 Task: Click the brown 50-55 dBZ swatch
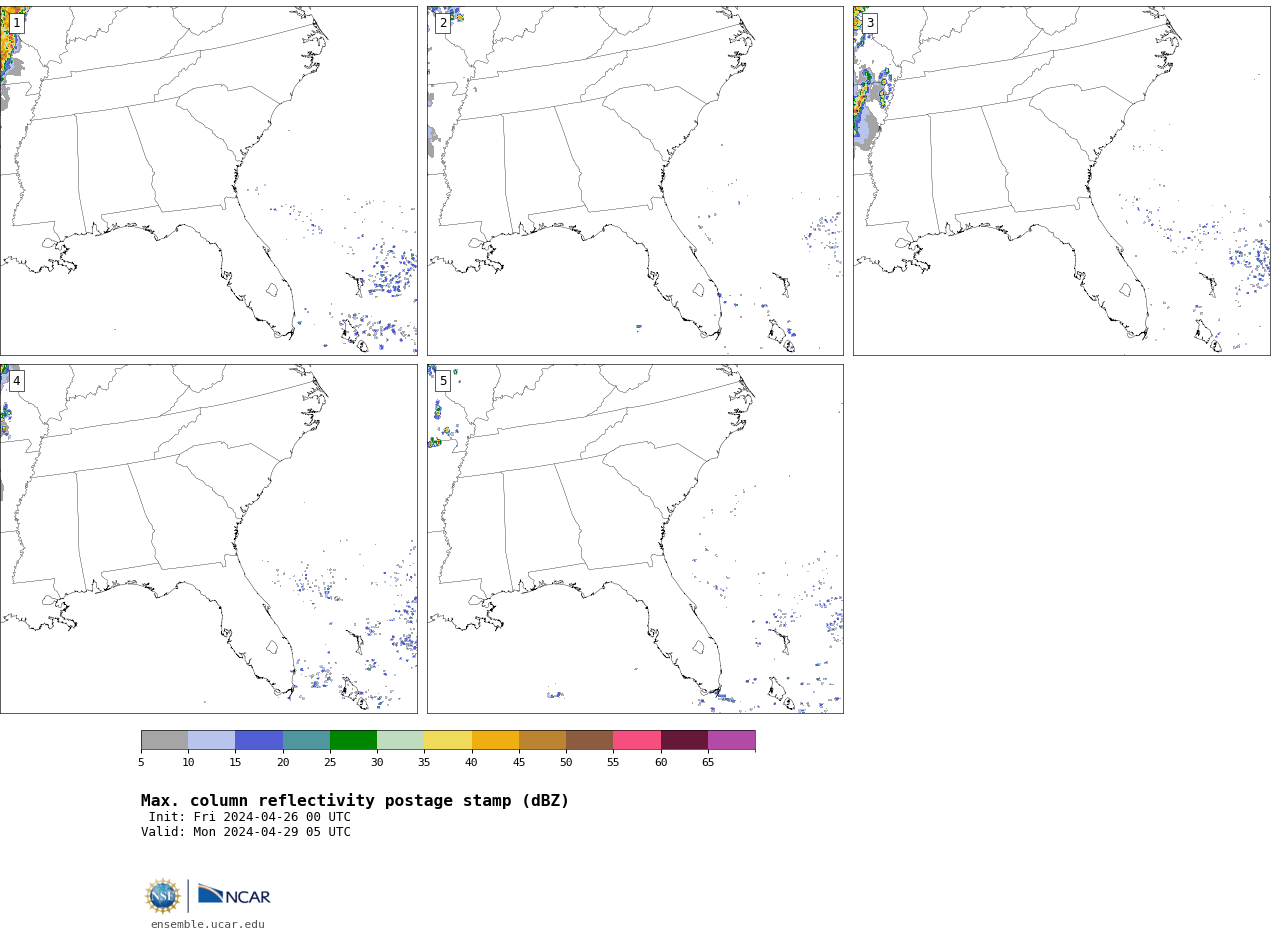tap(589, 740)
